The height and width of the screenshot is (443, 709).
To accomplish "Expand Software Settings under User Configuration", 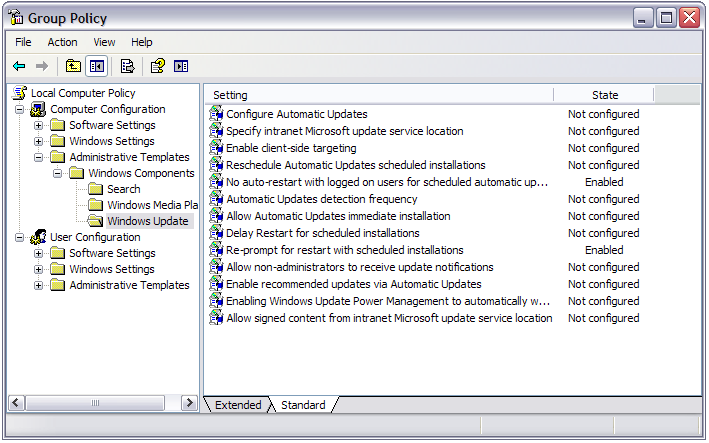I will [x=38, y=253].
